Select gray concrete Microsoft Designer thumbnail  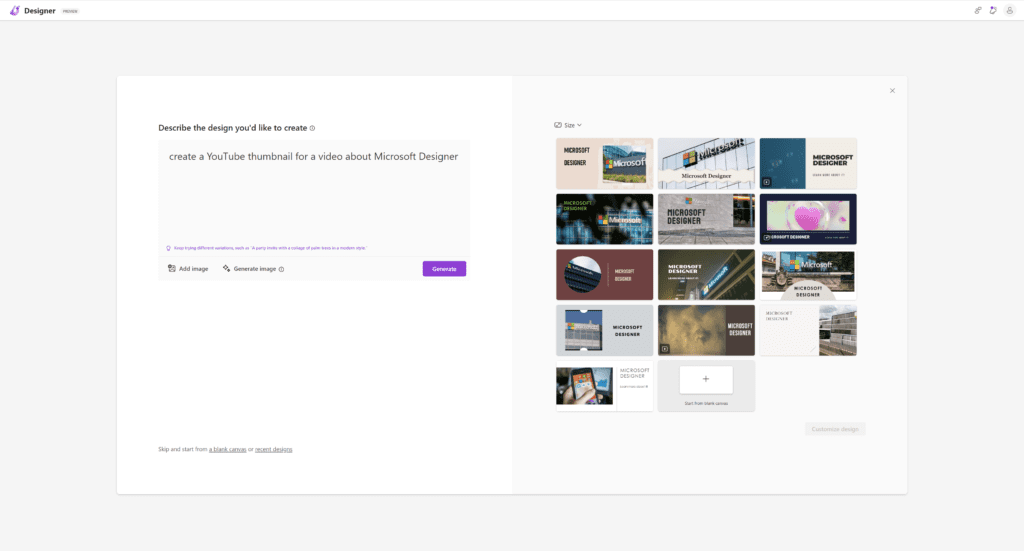point(706,219)
